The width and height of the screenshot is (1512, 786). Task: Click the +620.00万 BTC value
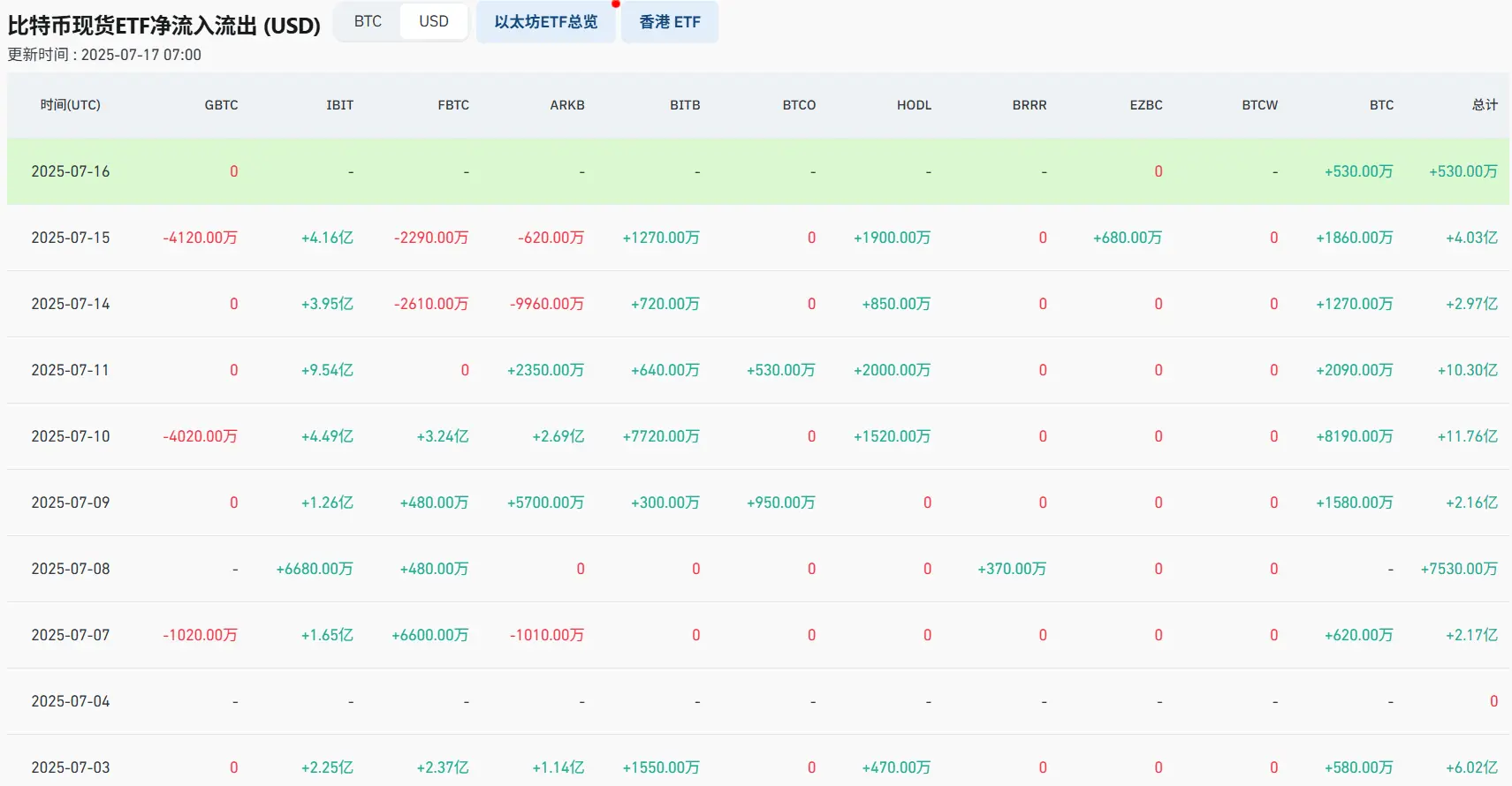1359,635
